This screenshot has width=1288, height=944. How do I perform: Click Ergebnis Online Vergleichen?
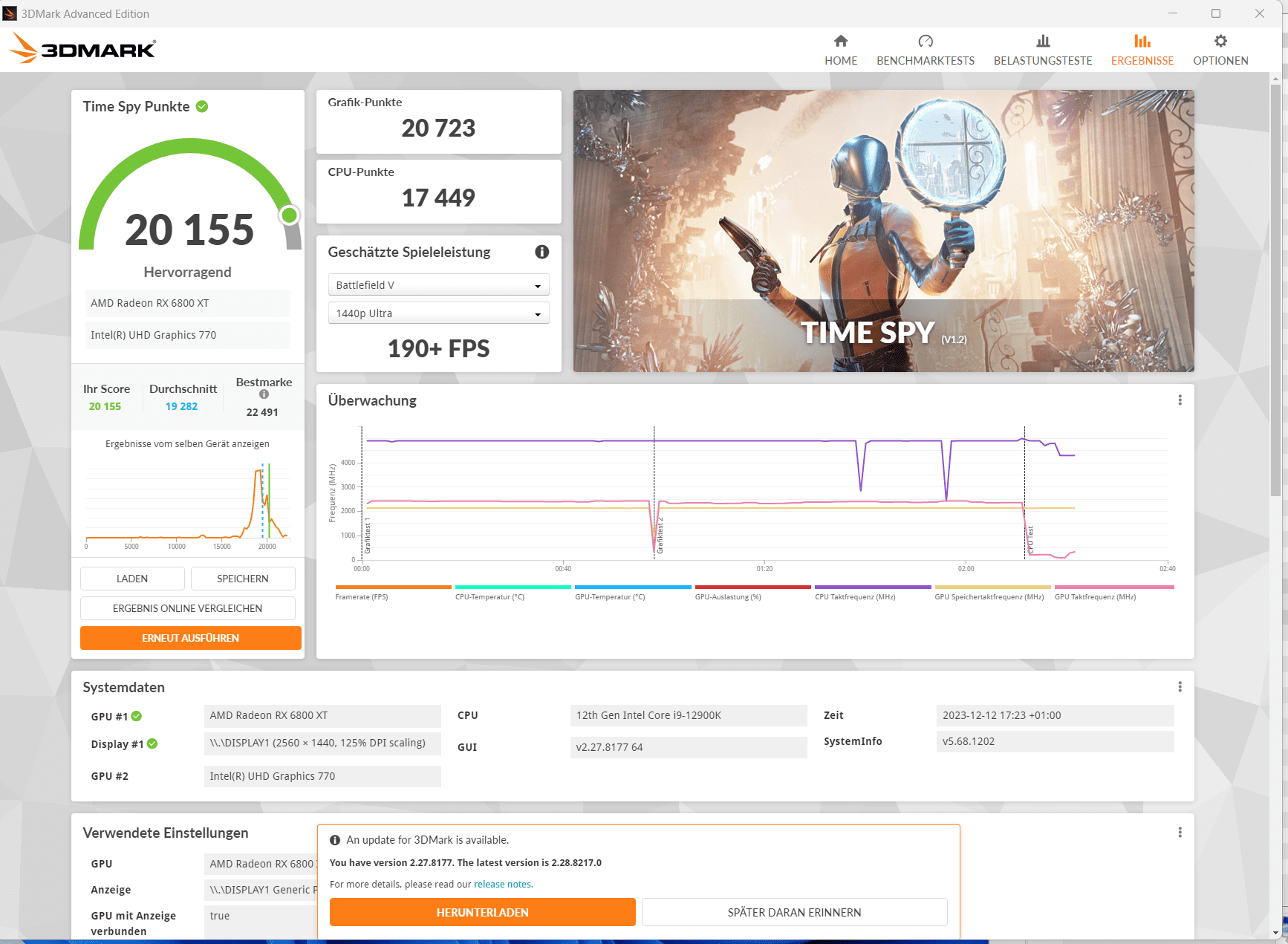187,608
